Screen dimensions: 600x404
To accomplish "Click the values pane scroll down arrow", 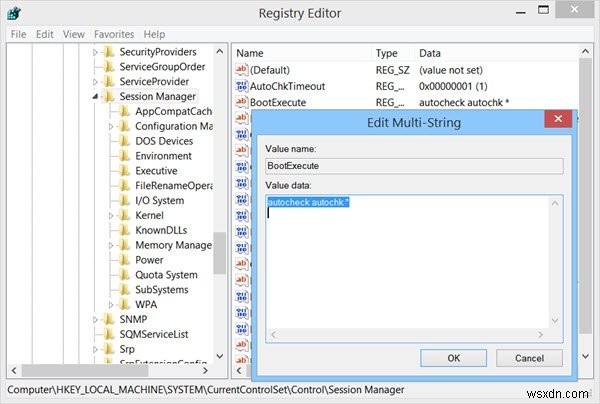I will click(x=585, y=356).
